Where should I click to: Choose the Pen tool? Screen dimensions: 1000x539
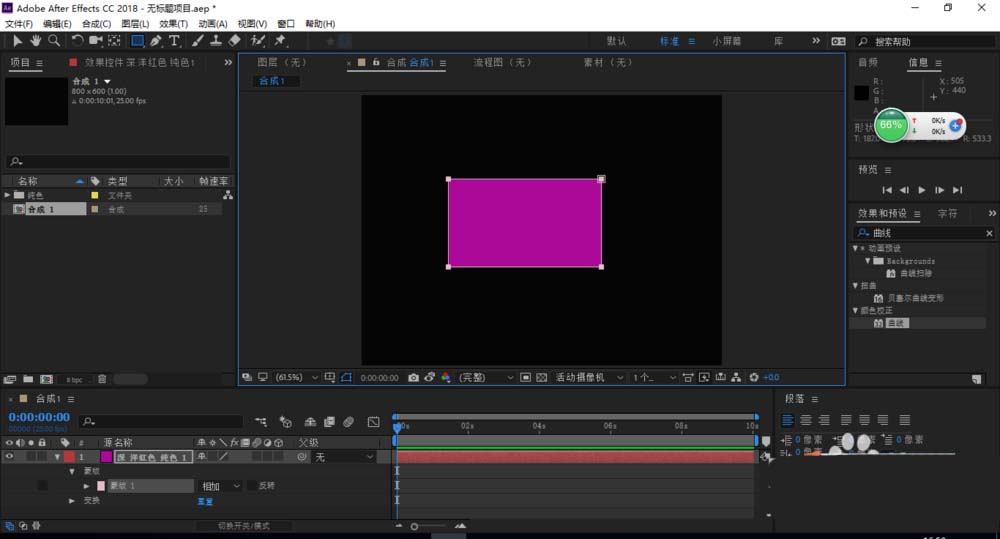[156, 41]
